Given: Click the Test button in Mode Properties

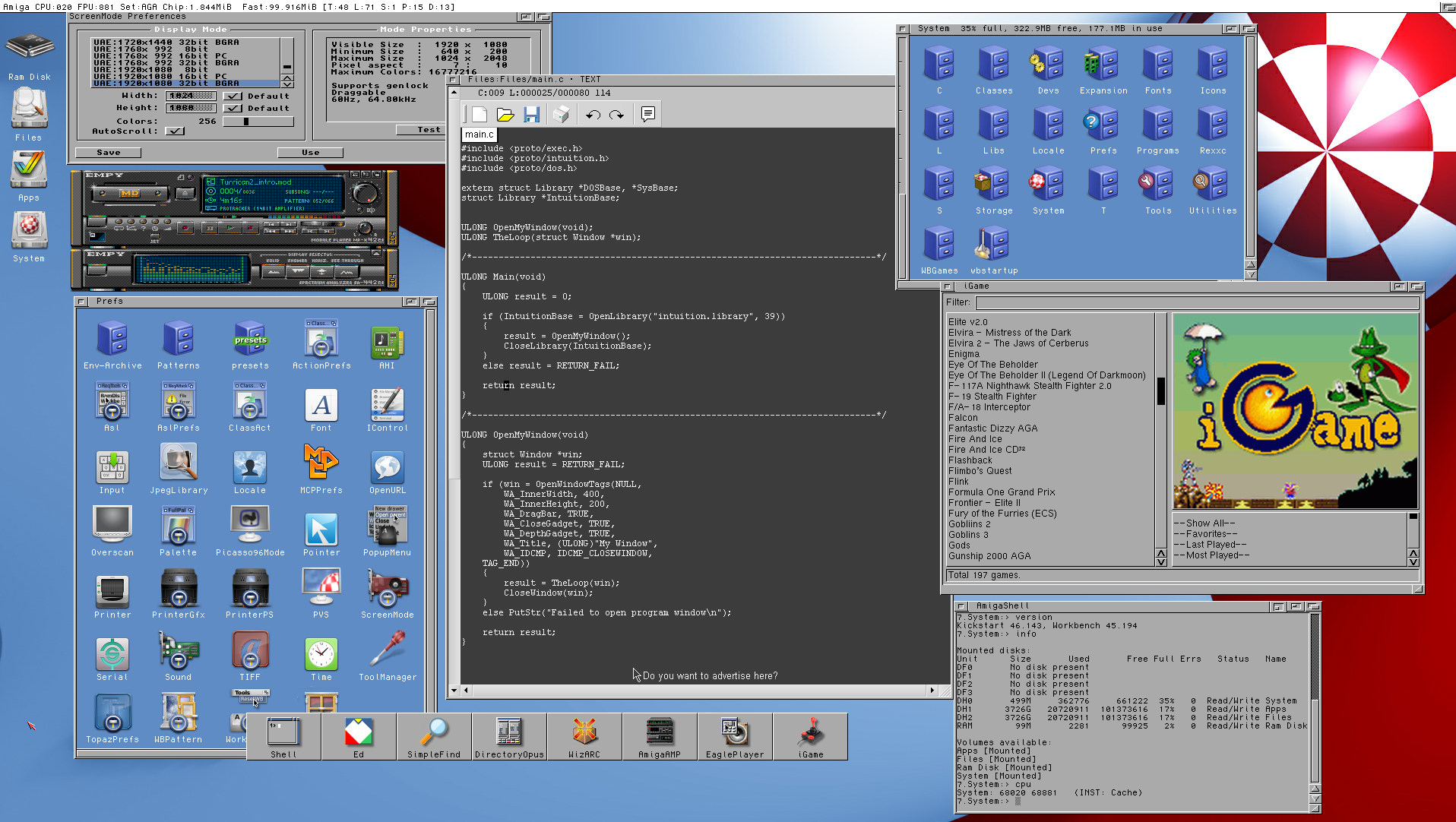Looking at the screenshot, I should (x=420, y=130).
